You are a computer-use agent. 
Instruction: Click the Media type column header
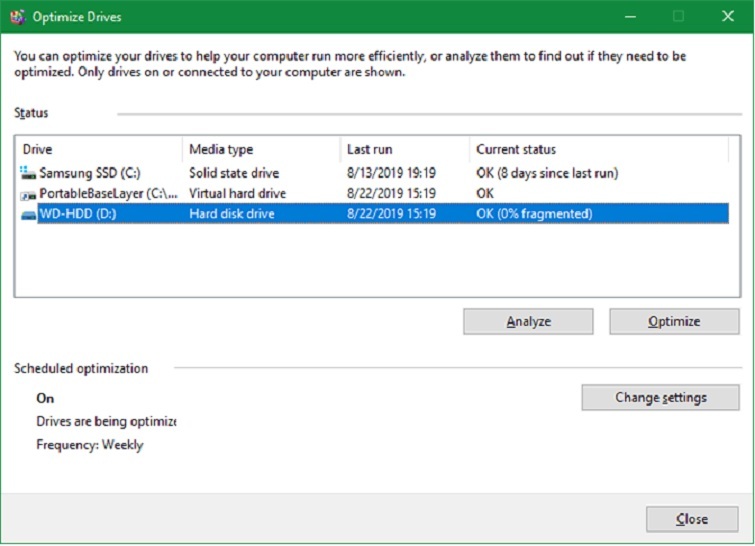coord(260,149)
